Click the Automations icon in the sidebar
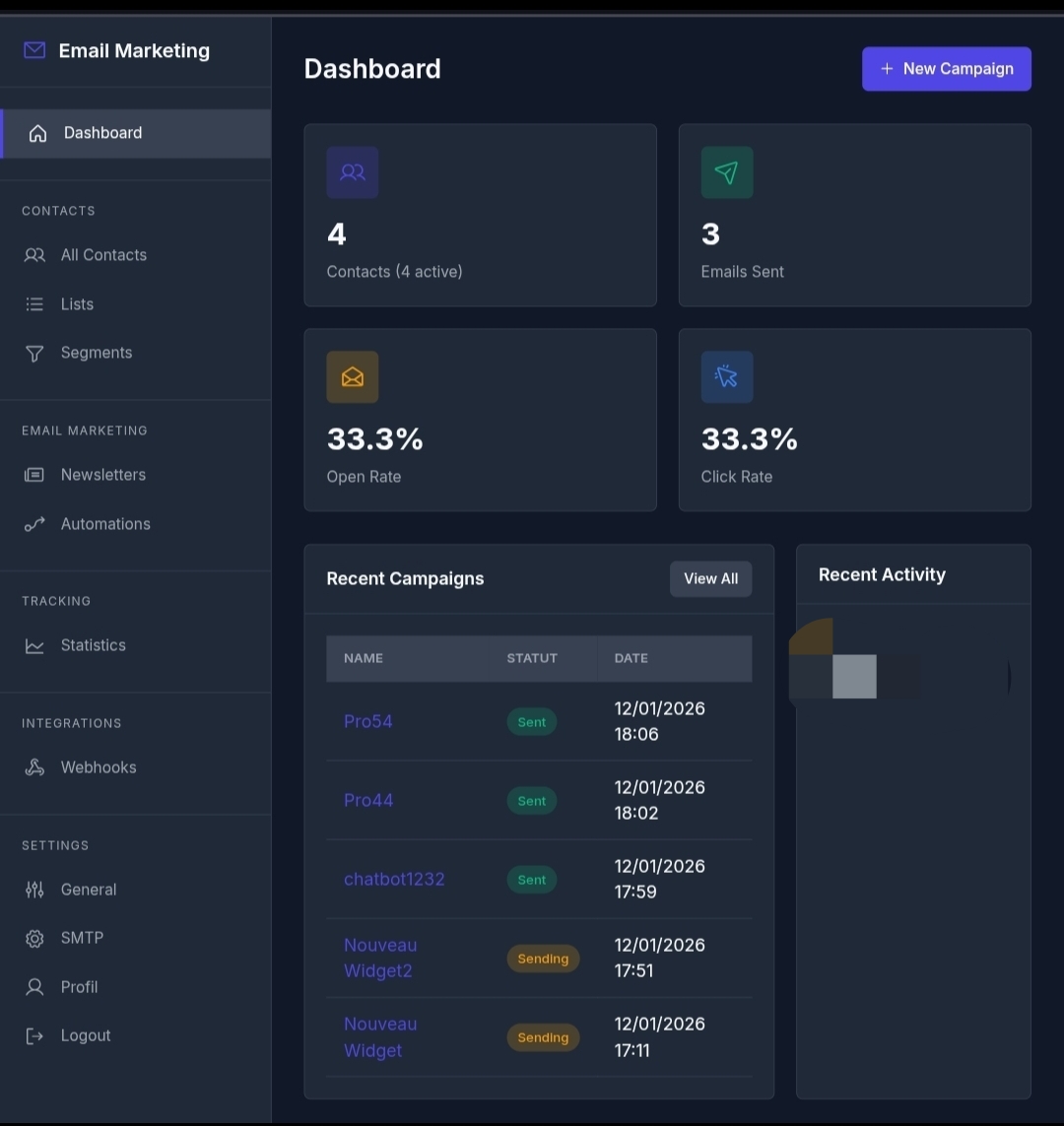Screen dimensions: 1064x1126 coord(34,525)
